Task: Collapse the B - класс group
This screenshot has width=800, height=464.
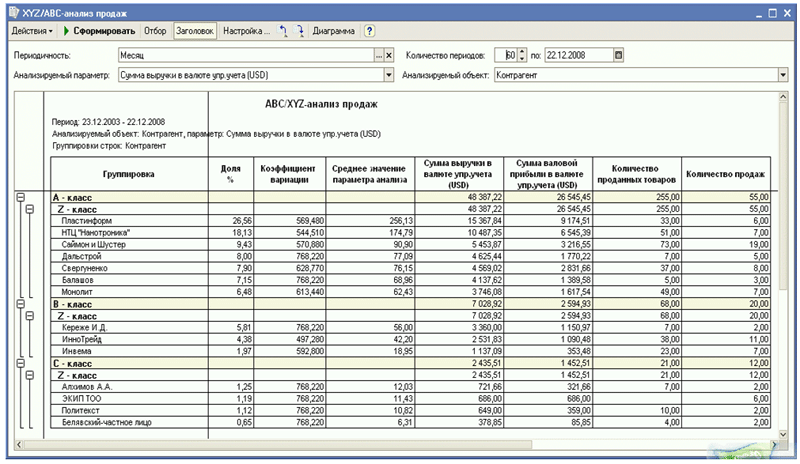Action: [21, 304]
